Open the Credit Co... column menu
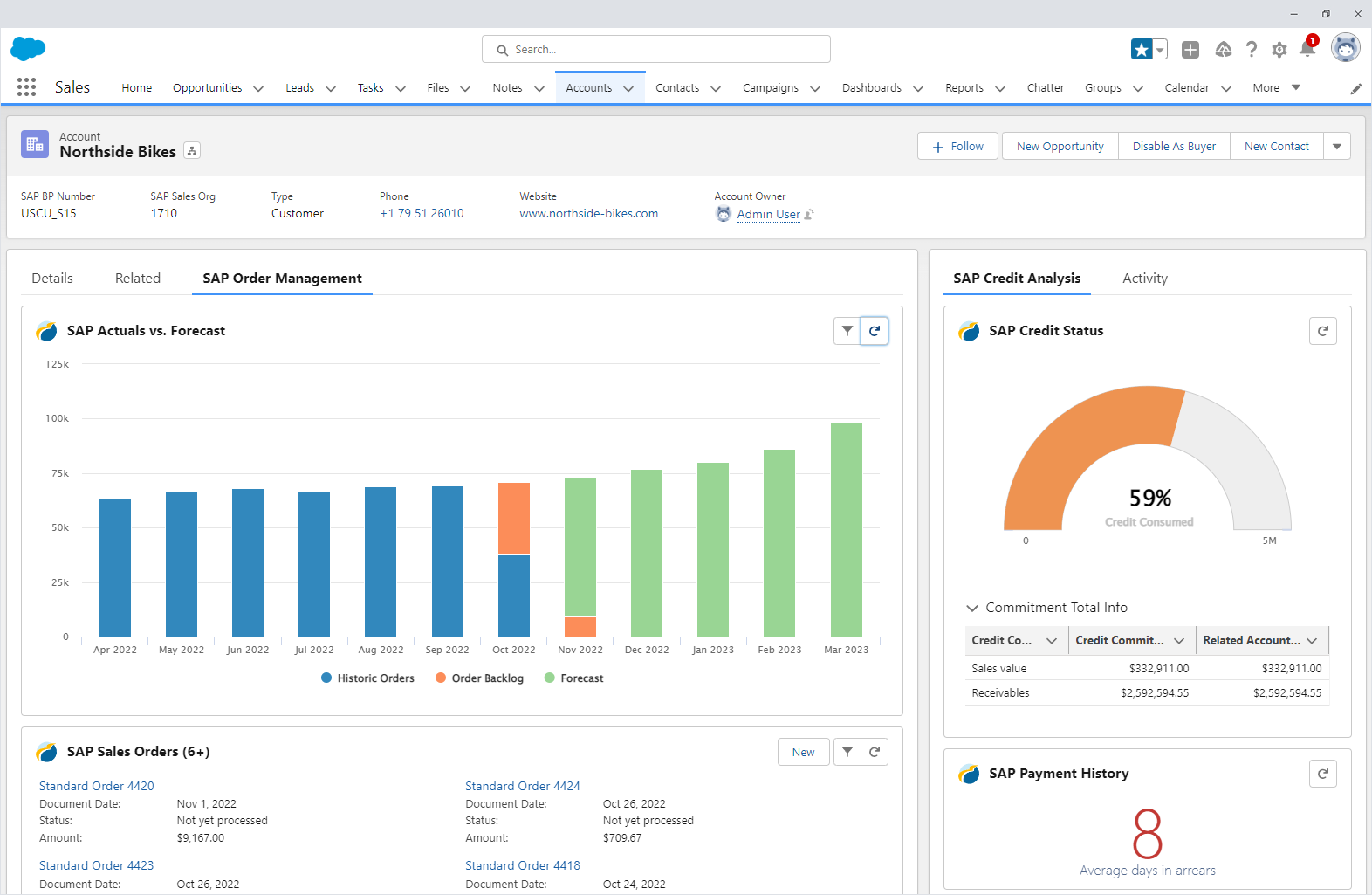Screen dimensions: 1372x895 coord(1052,641)
